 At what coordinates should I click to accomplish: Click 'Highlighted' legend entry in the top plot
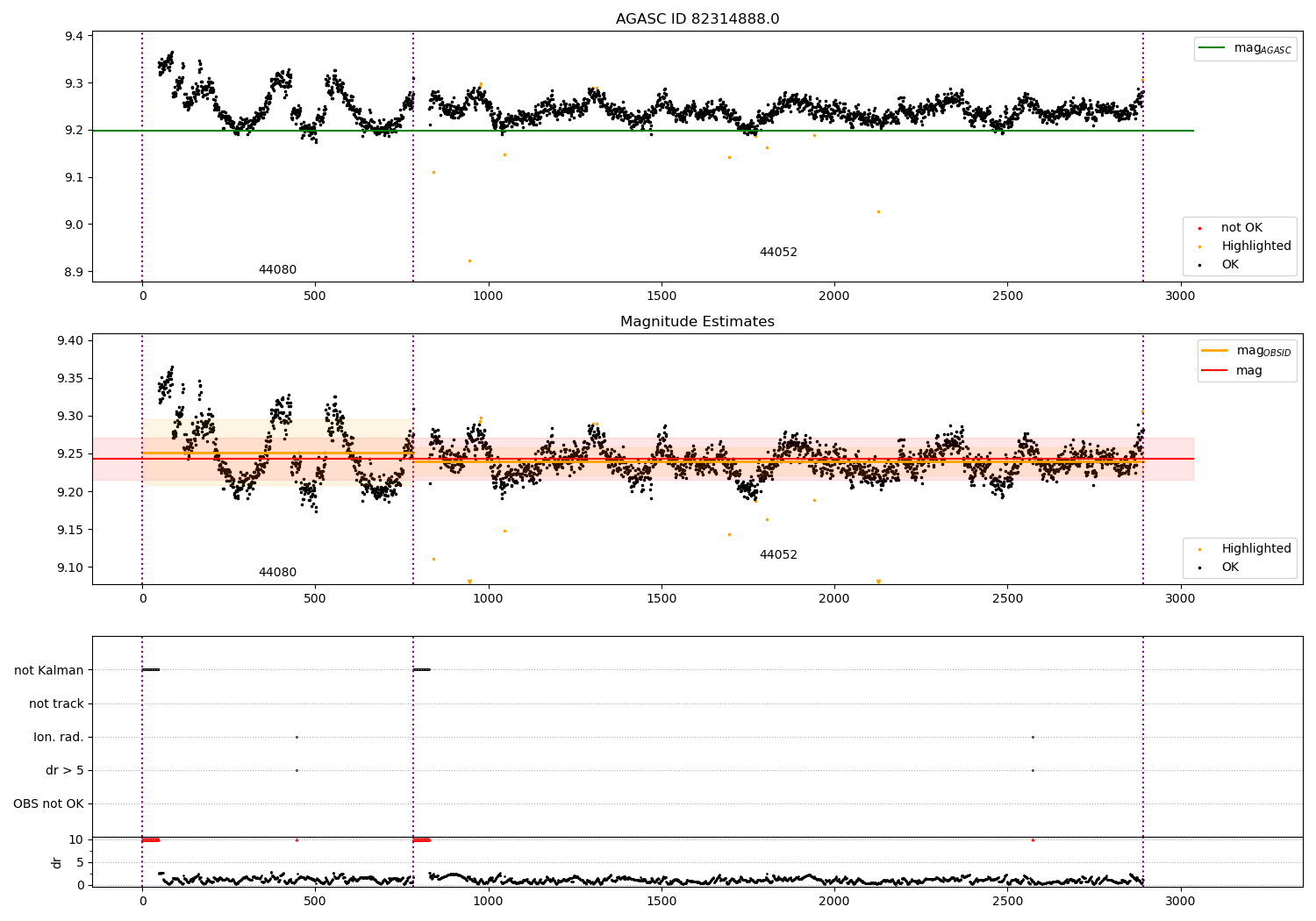[x=1243, y=246]
